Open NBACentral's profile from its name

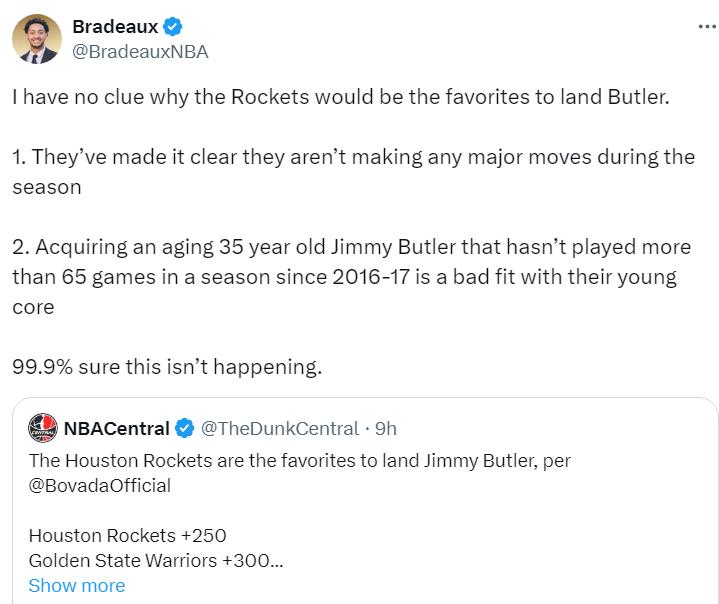pos(116,429)
